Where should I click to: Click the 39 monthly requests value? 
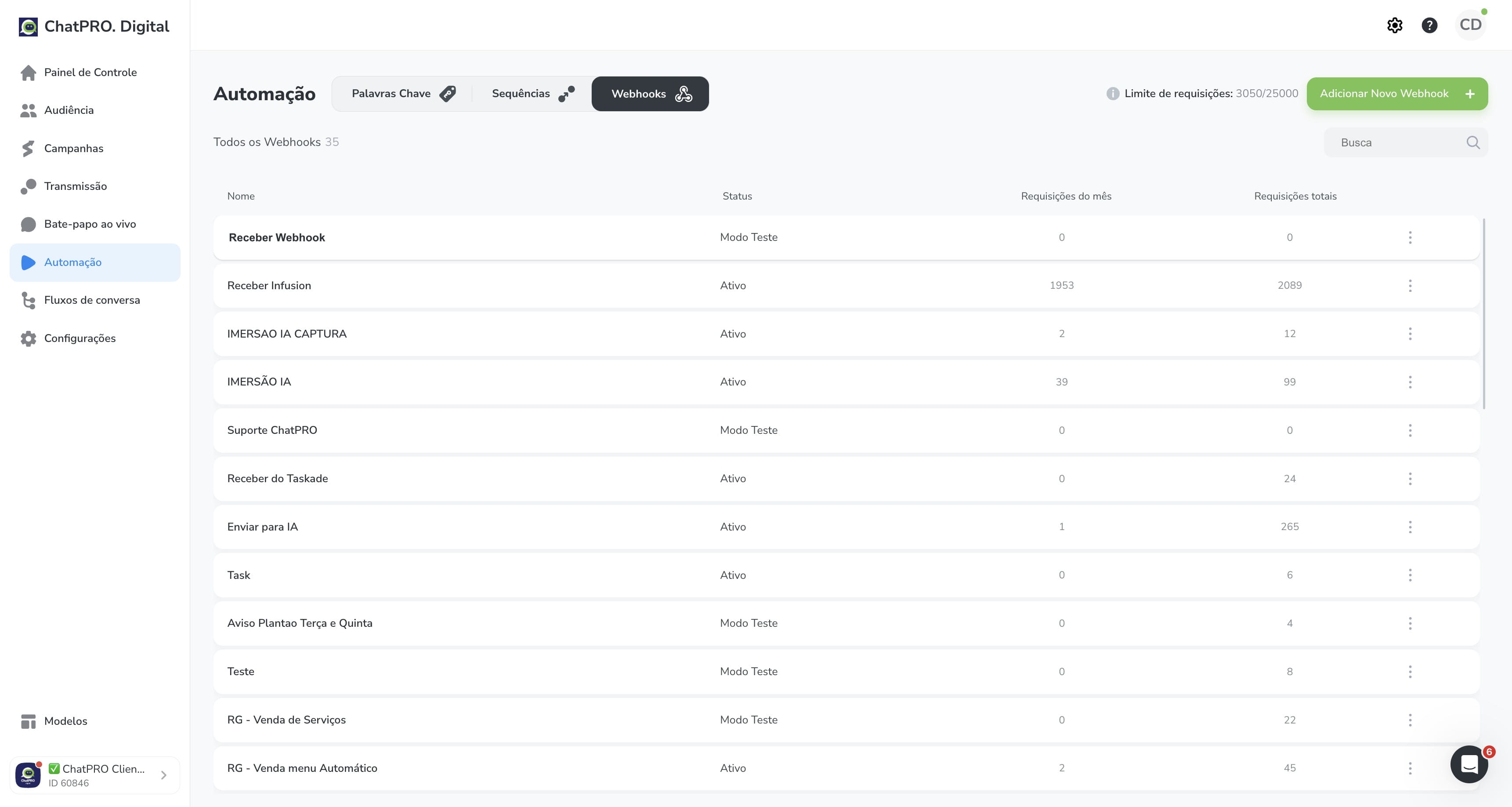tap(1061, 382)
